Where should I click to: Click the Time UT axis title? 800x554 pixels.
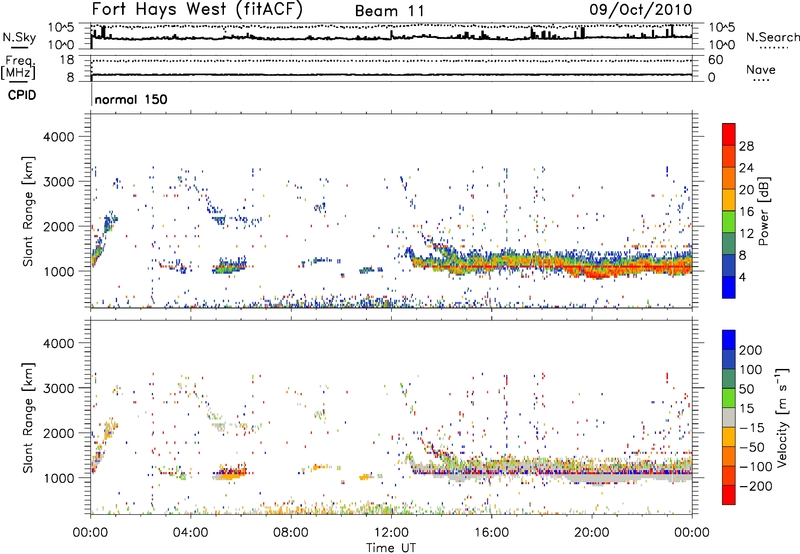coord(391,548)
